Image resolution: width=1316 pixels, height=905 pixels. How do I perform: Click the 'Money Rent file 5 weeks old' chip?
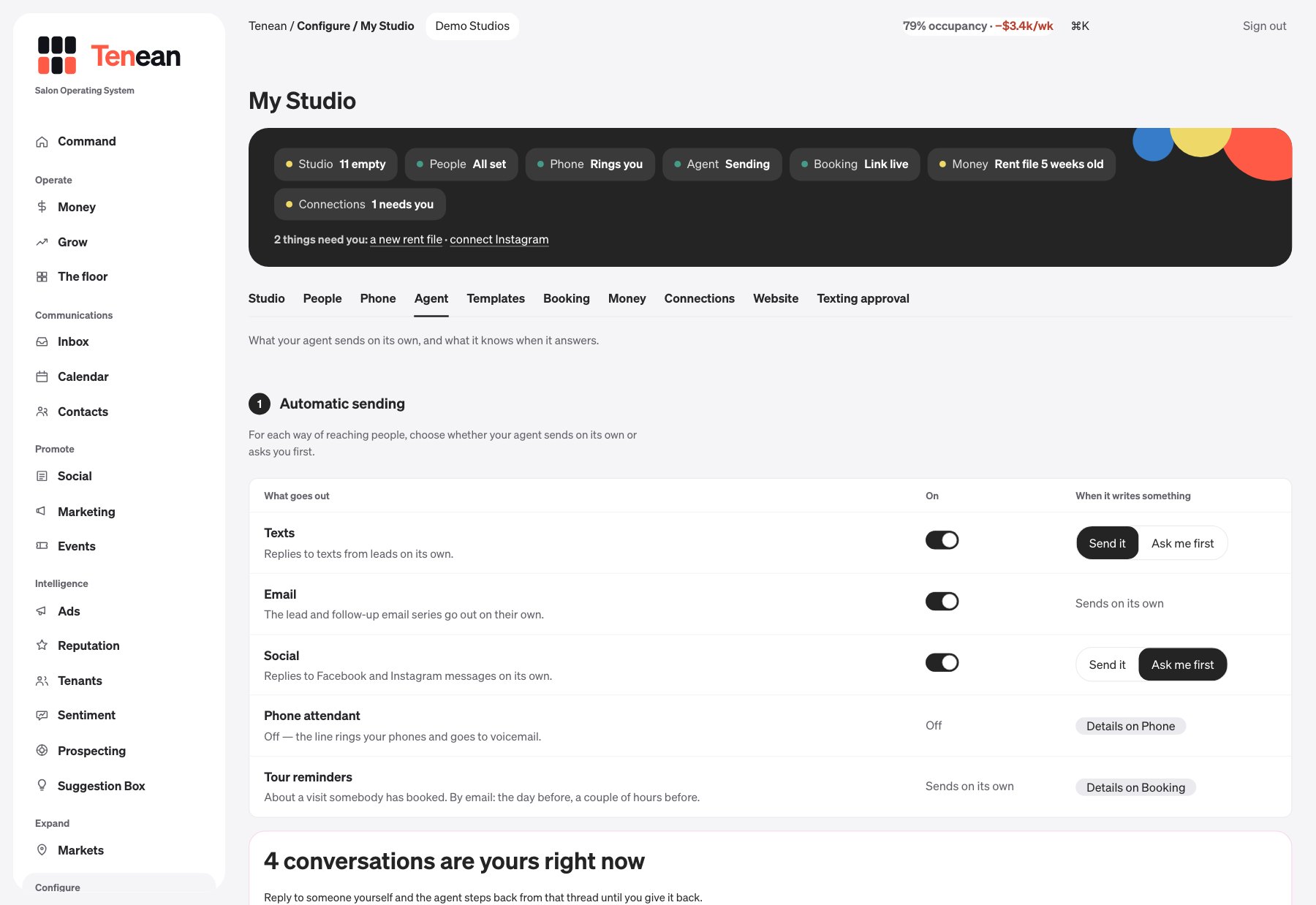click(1021, 164)
